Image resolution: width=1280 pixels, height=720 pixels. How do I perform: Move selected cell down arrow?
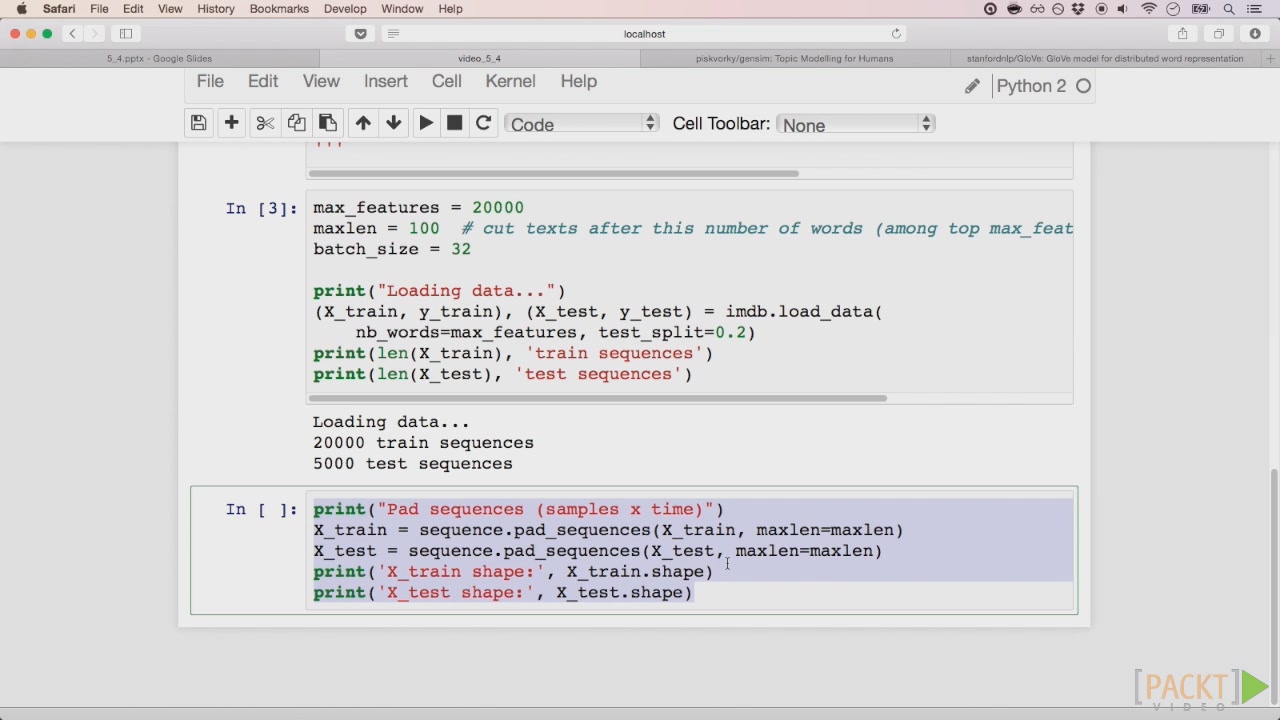pyautogui.click(x=394, y=123)
